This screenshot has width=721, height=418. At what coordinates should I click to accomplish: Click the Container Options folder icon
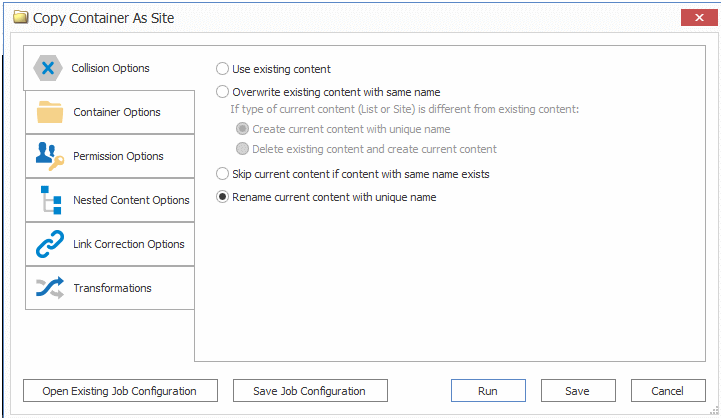click(50, 112)
